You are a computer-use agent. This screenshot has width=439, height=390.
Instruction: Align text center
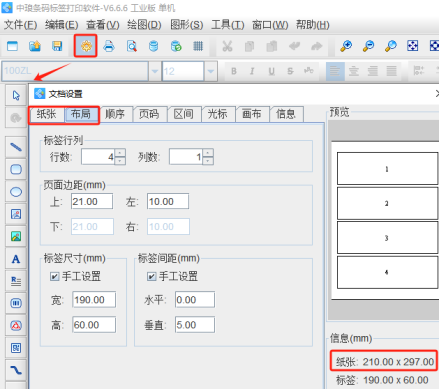click(x=354, y=71)
